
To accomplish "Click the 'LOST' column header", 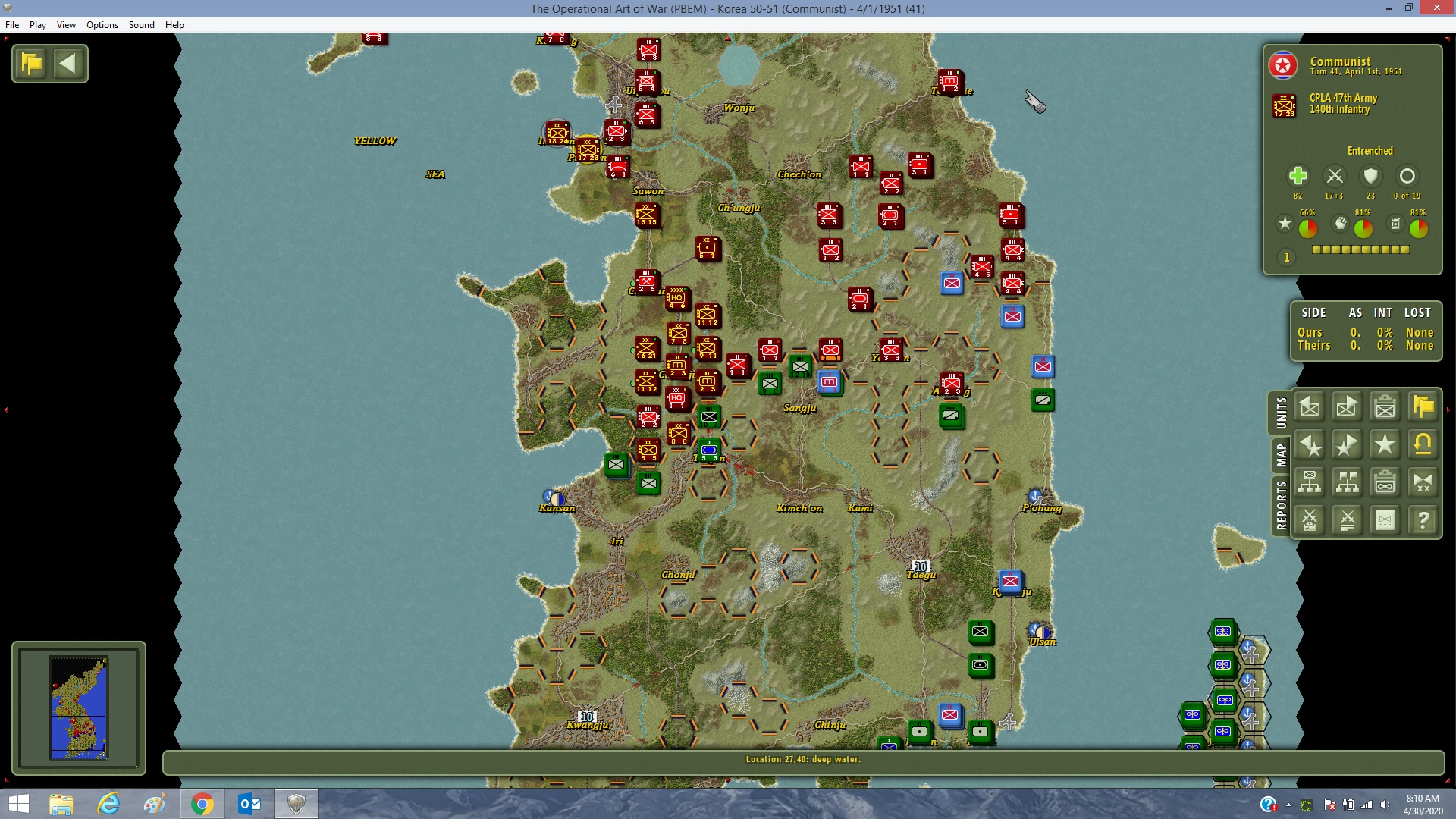I will click(x=1417, y=312).
